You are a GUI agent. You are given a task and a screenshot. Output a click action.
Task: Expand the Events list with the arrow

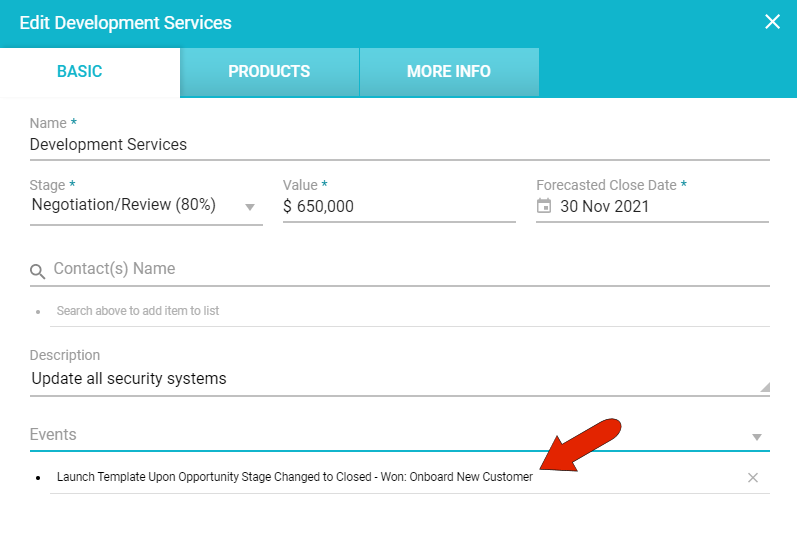[757, 437]
